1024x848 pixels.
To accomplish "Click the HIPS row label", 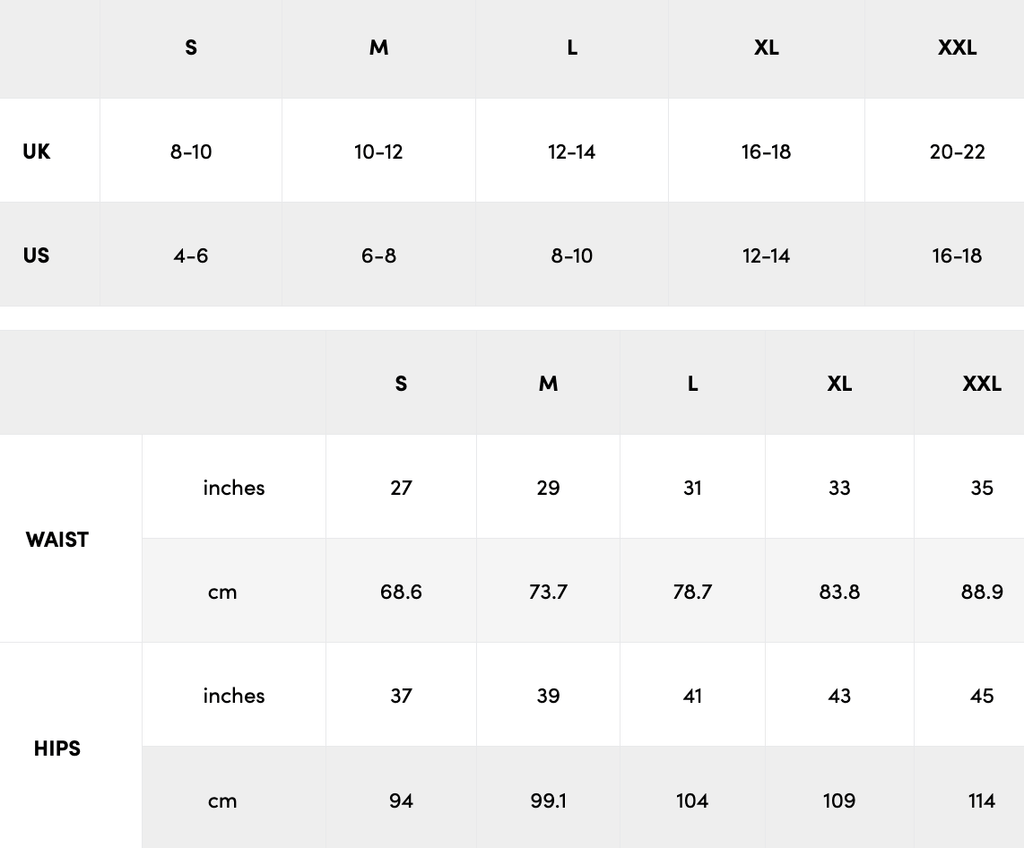I will pyautogui.click(x=57, y=748).
